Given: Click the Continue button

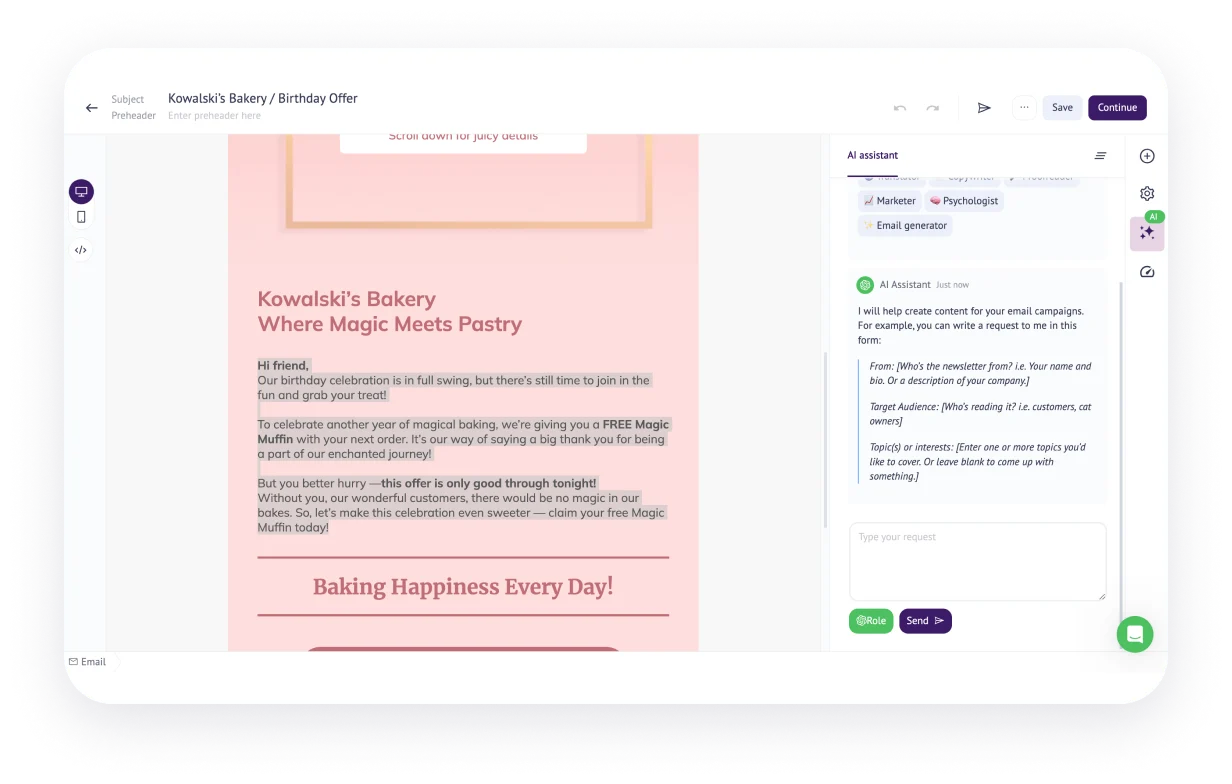Looking at the screenshot, I should point(1117,108).
